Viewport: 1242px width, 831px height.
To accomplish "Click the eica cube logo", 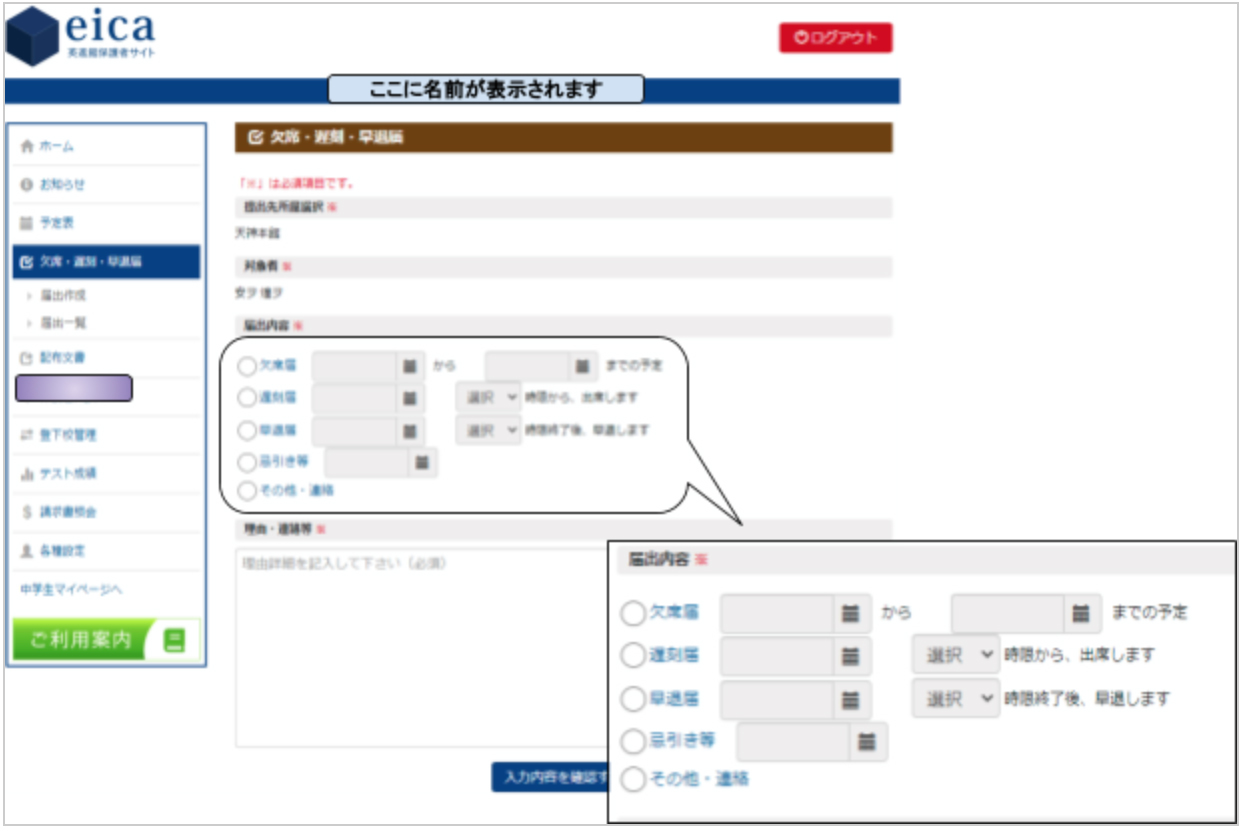I will (x=32, y=36).
